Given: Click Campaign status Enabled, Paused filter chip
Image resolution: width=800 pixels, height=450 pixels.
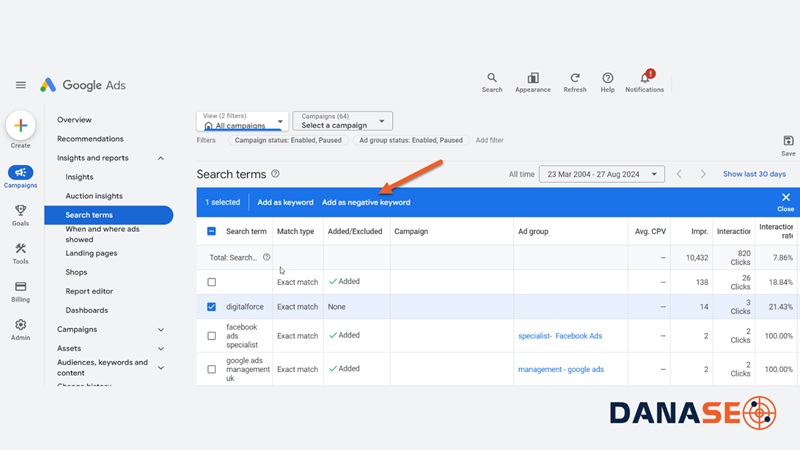Looking at the screenshot, I should 288,140.
